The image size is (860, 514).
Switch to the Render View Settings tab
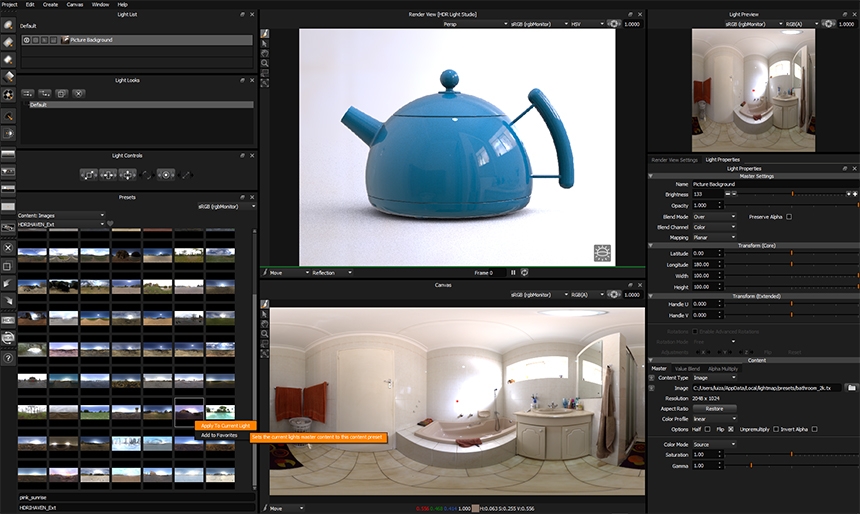(674, 160)
